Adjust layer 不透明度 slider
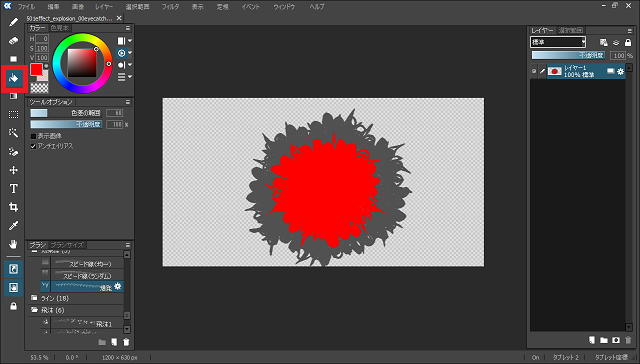Viewport: 640px width, 364px height. click(569, 55)
